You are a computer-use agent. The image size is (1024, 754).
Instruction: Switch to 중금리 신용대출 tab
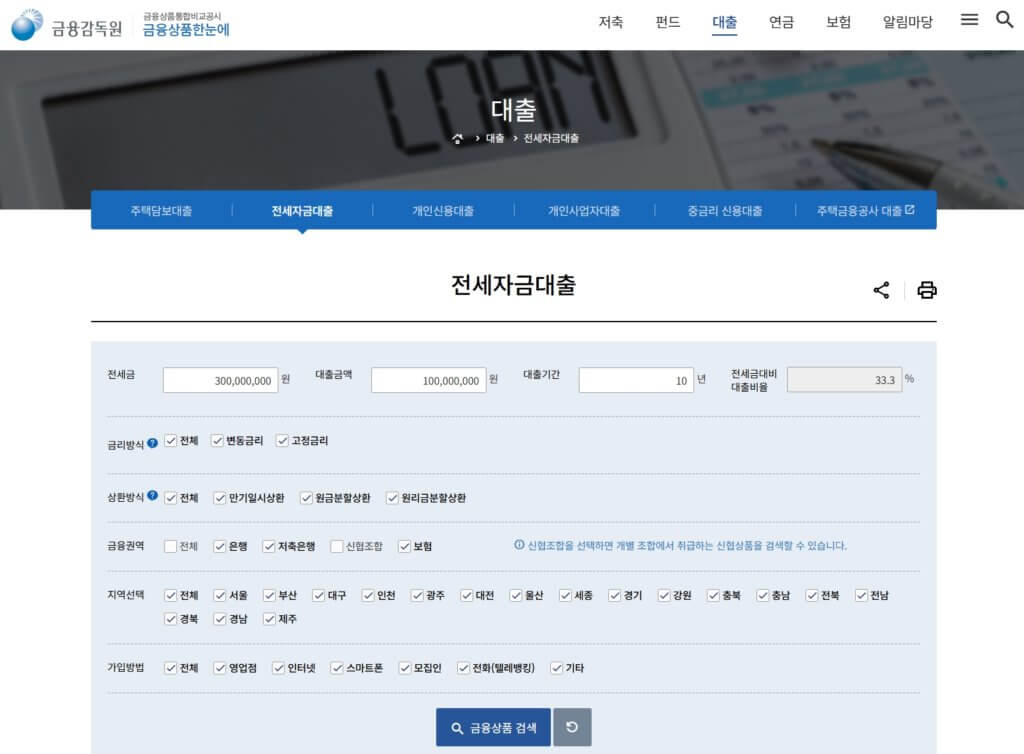tap(724, 210)
